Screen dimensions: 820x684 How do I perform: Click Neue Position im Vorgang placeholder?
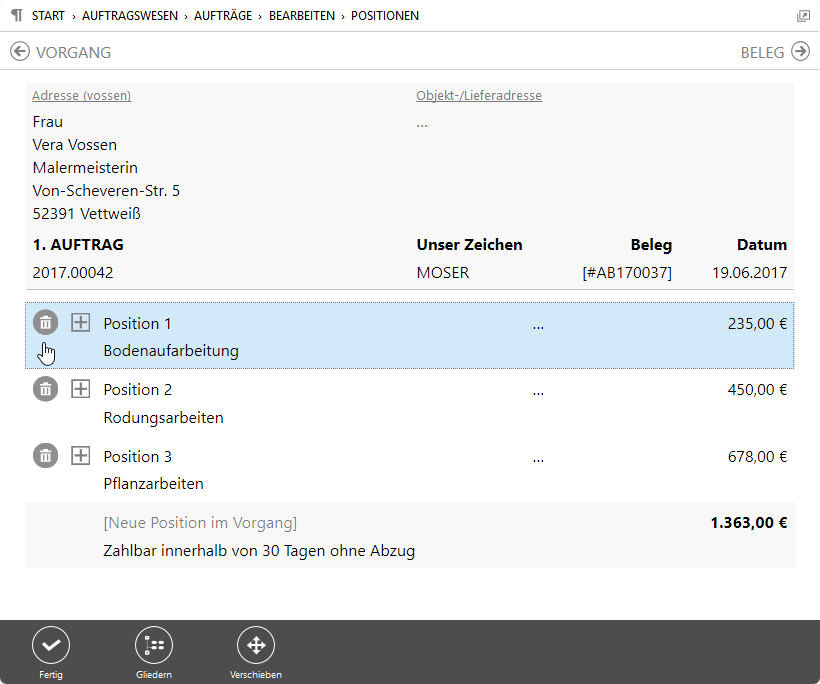[x=200, y=523]
